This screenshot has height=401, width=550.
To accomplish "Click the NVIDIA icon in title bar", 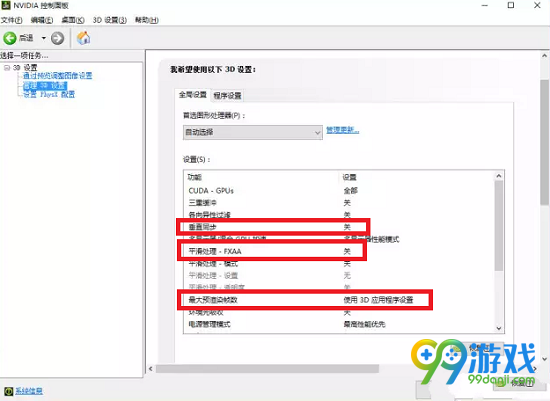I will coord(6,5).
